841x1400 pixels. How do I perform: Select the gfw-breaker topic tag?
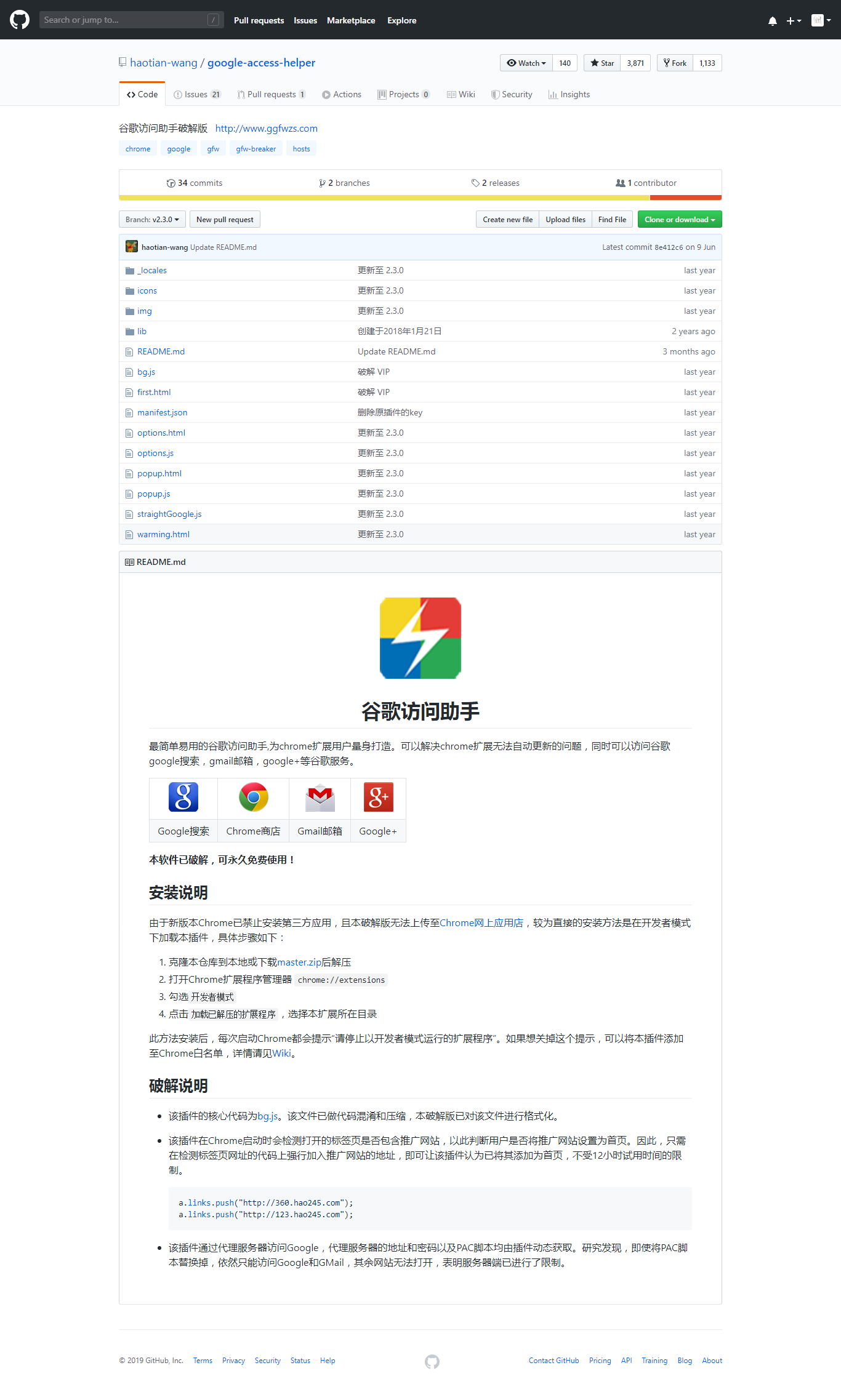tap(256, 148)
